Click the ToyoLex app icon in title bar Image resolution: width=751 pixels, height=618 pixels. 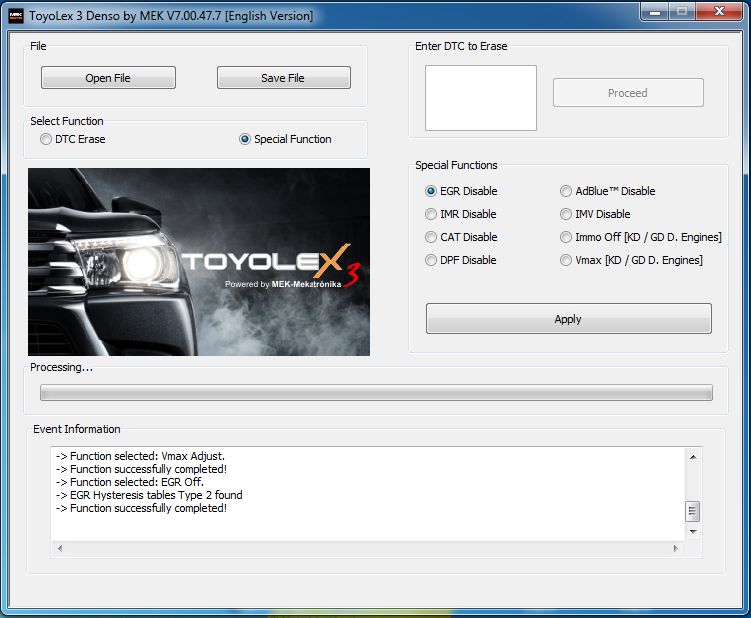click(16, 16)
